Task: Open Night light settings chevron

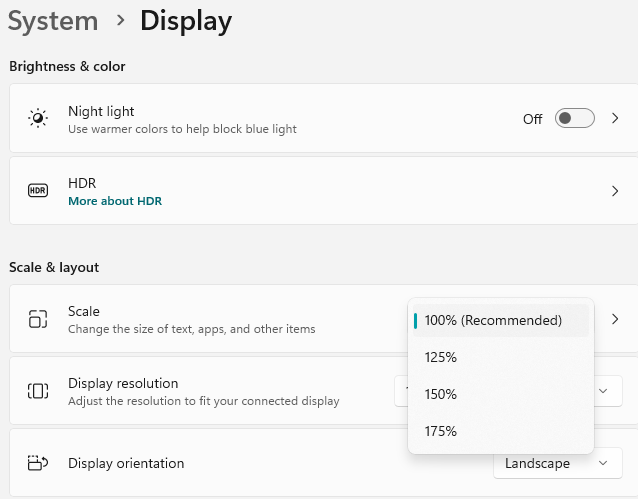Action: click(x=615, y=119)
